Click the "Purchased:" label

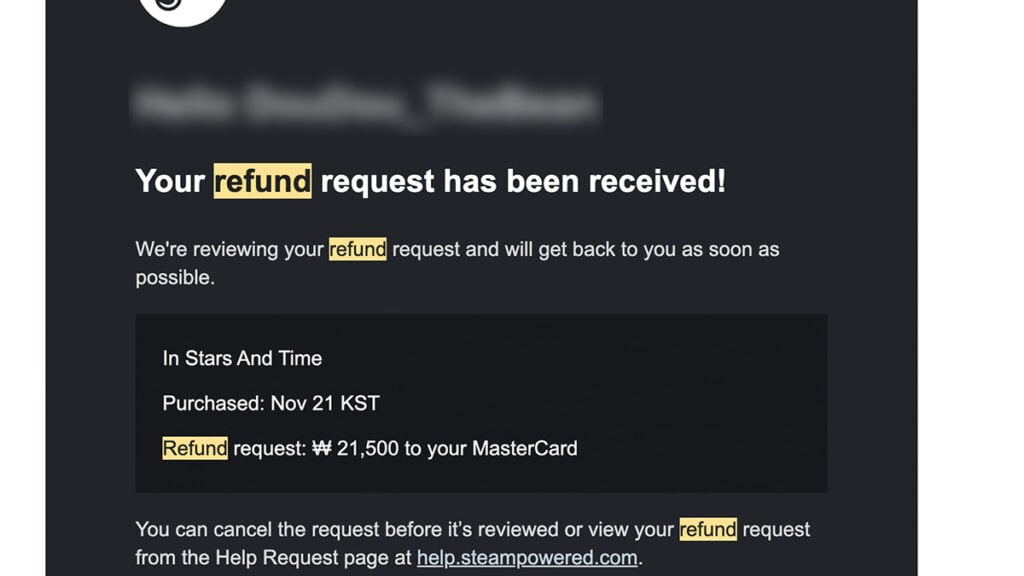point(213,403)
